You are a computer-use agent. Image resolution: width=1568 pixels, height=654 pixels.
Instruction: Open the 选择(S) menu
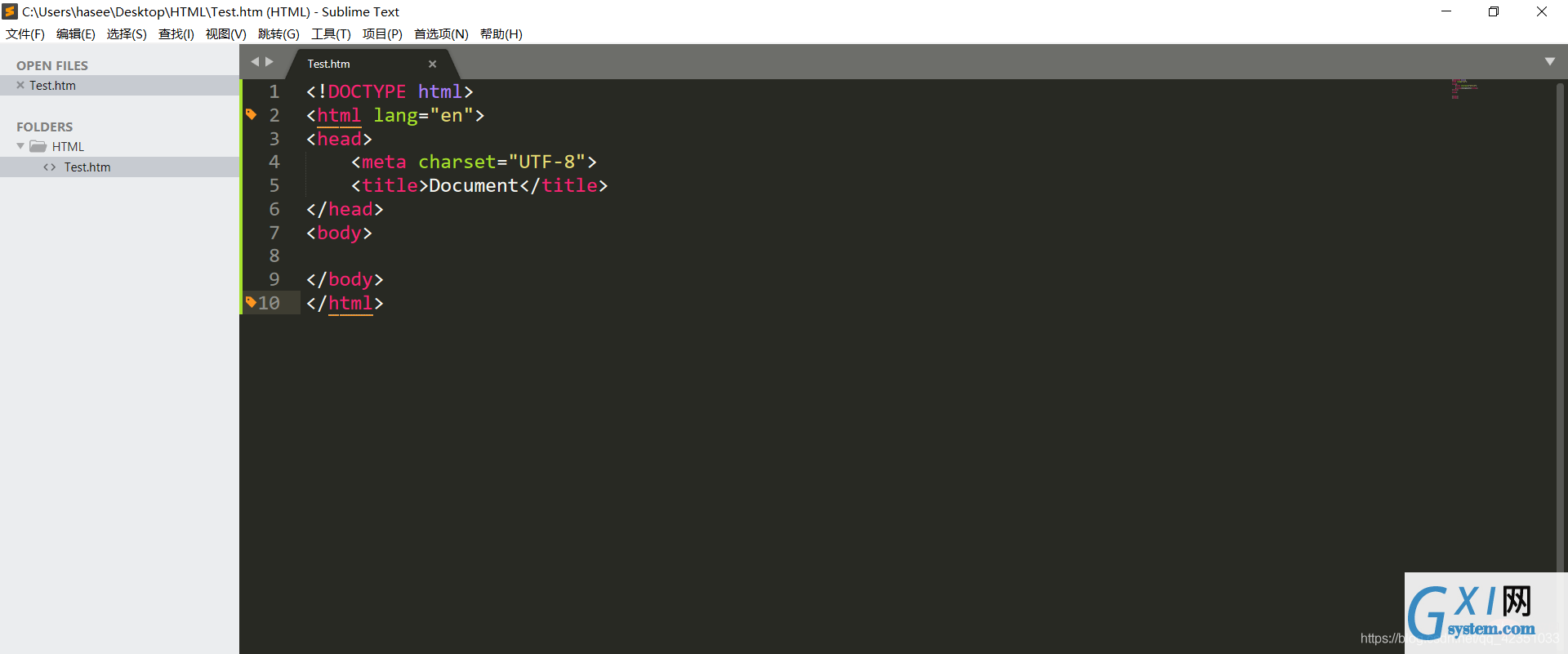pos(127,33)
